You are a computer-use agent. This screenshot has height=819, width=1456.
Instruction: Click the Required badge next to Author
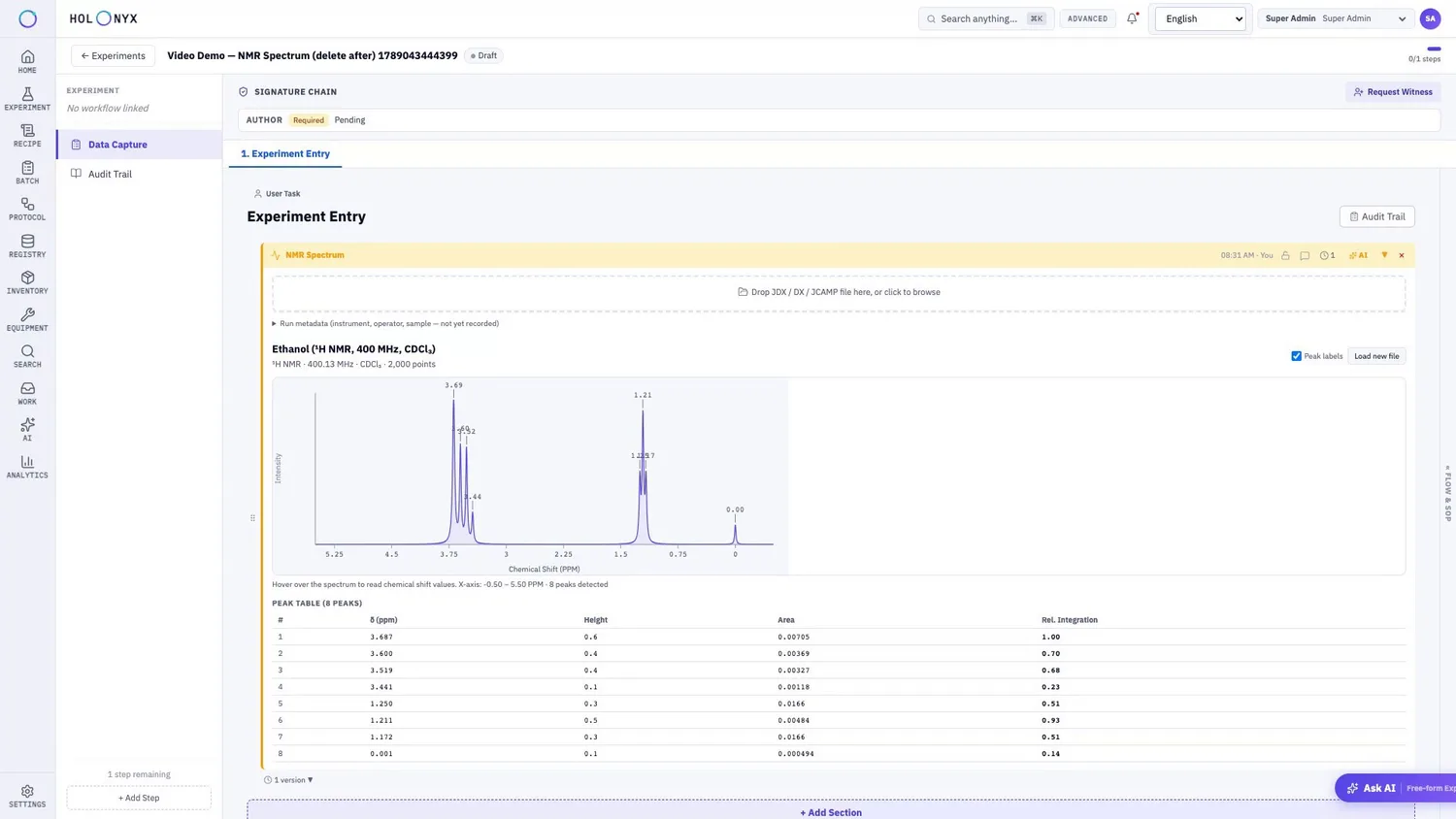(x=309, y=120)
